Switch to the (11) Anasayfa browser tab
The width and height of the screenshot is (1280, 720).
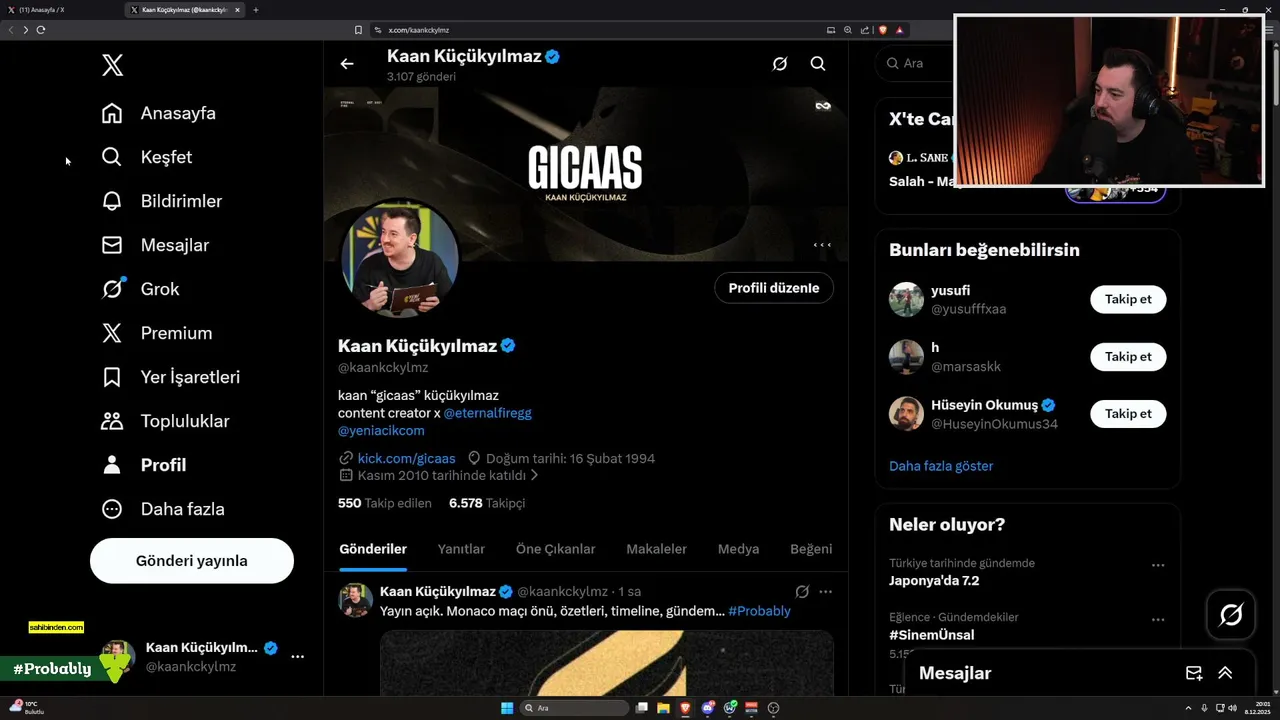62,10
